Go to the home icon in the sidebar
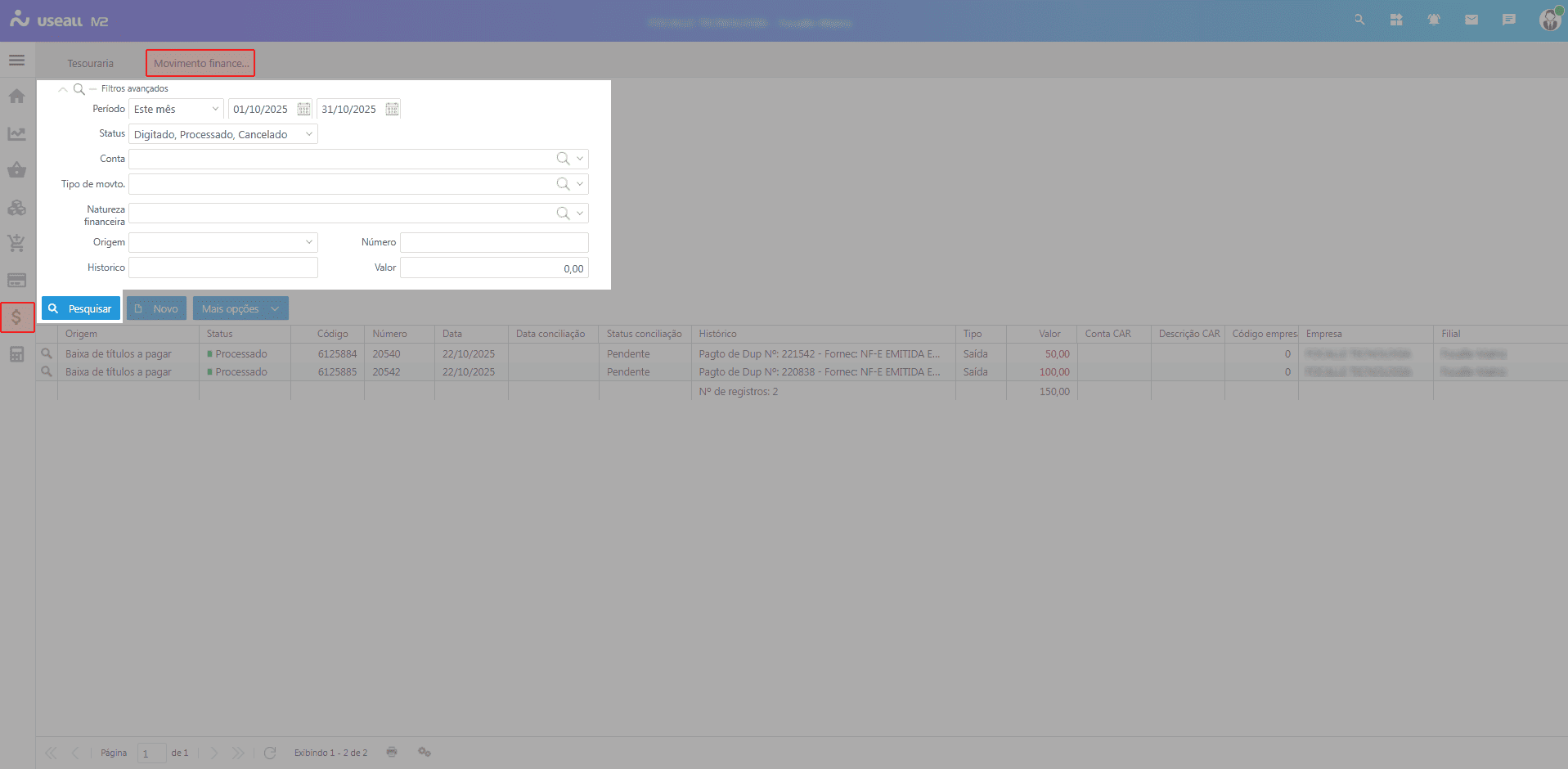Viewport: 1568px width, 769px height. click(16, 97)
